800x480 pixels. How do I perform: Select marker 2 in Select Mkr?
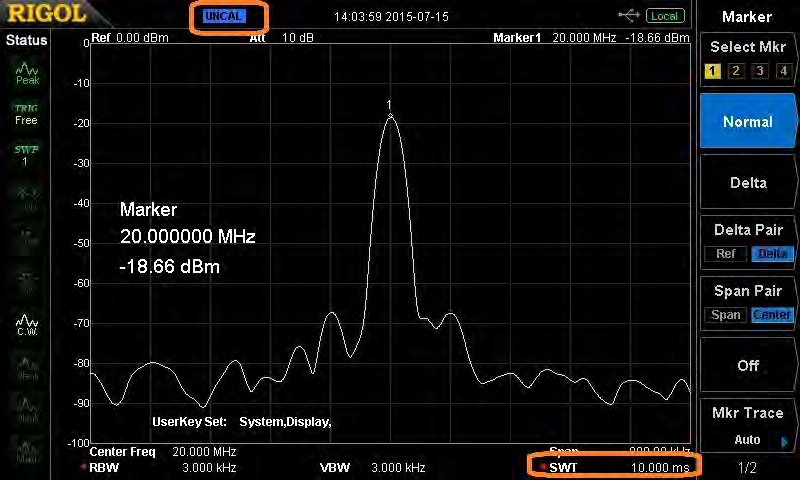point(736,71)
